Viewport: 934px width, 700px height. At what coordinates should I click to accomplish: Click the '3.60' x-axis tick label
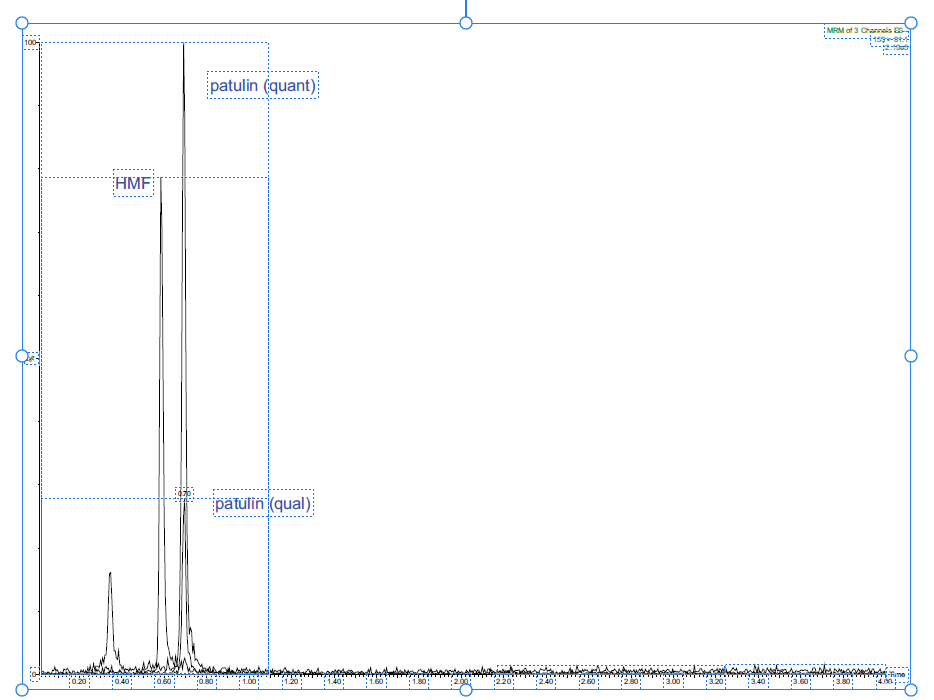(801, 682)
